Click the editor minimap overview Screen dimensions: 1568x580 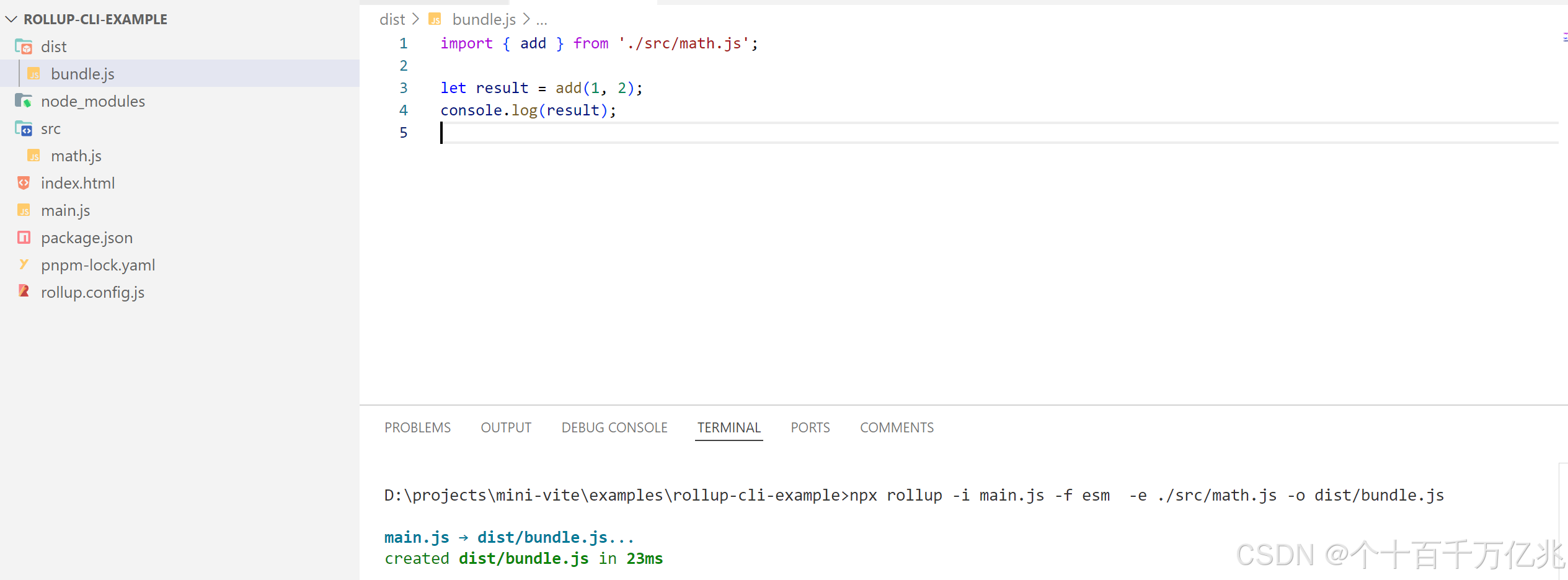(1564, 38)
